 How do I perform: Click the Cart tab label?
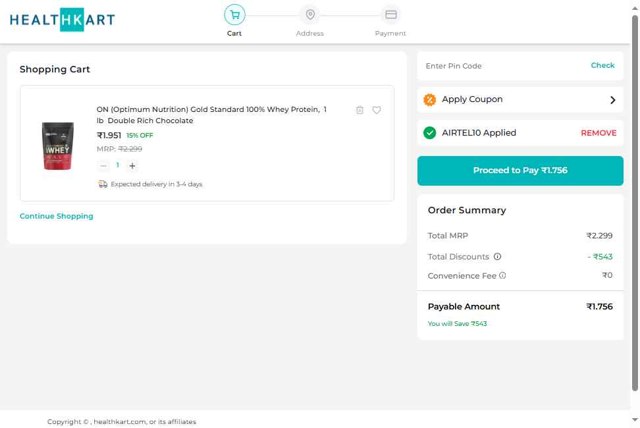[x=234, y=33]
